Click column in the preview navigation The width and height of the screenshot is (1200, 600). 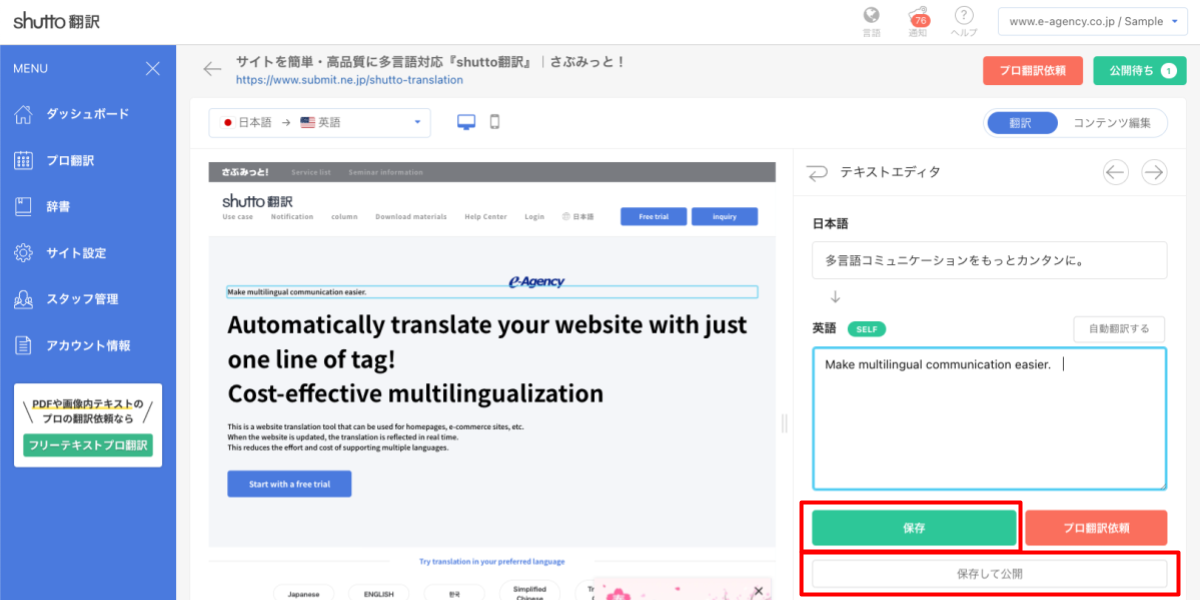point(344,217)
